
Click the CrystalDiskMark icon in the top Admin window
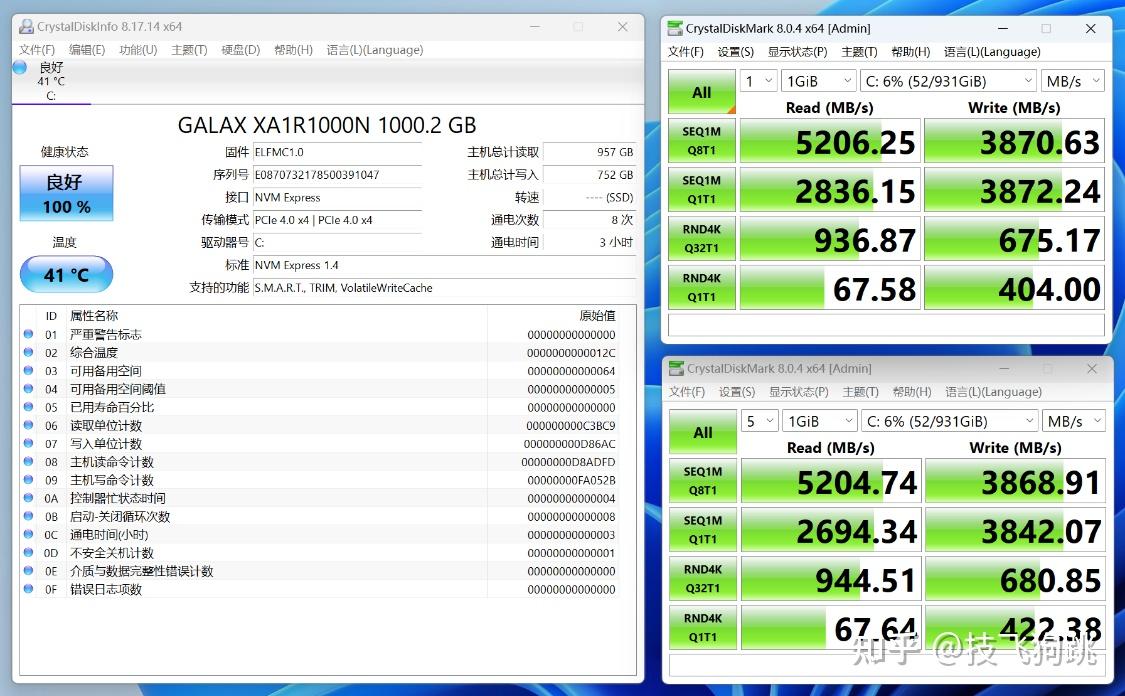click(676, 29)
